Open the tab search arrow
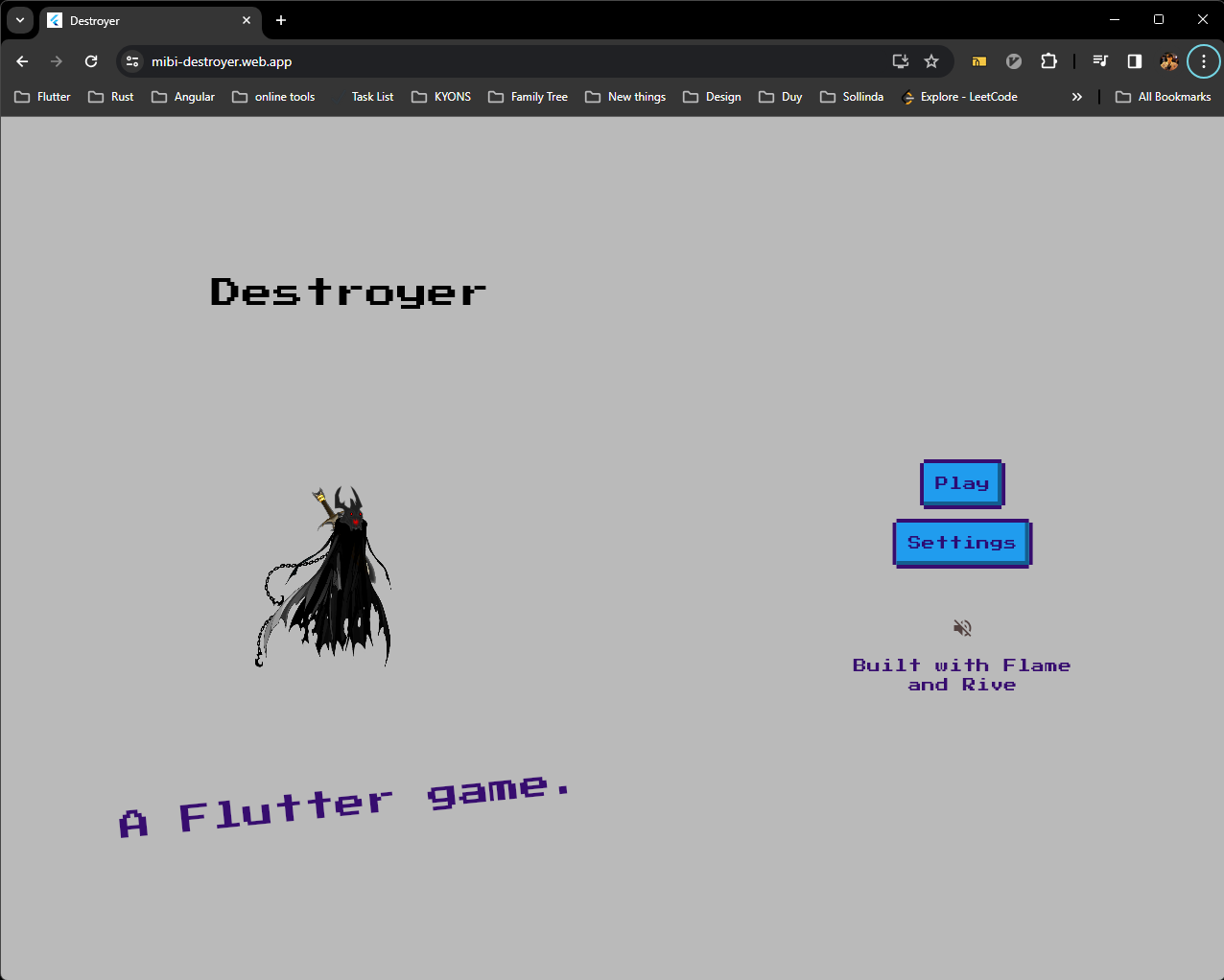 (20, 20)
